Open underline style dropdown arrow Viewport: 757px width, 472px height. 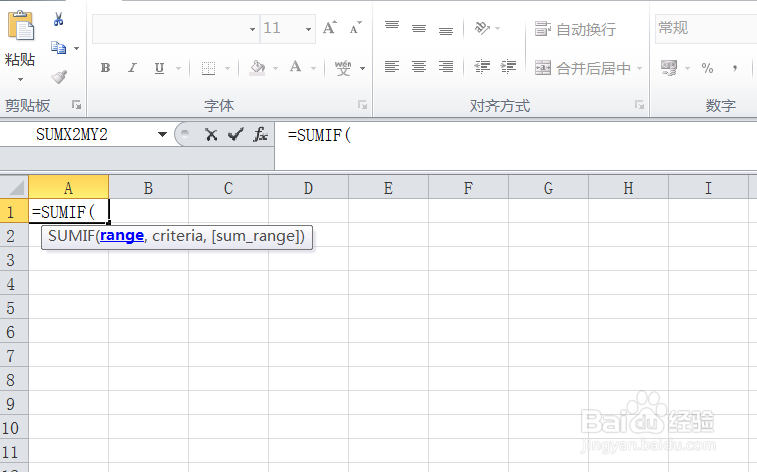coord(178,69)
